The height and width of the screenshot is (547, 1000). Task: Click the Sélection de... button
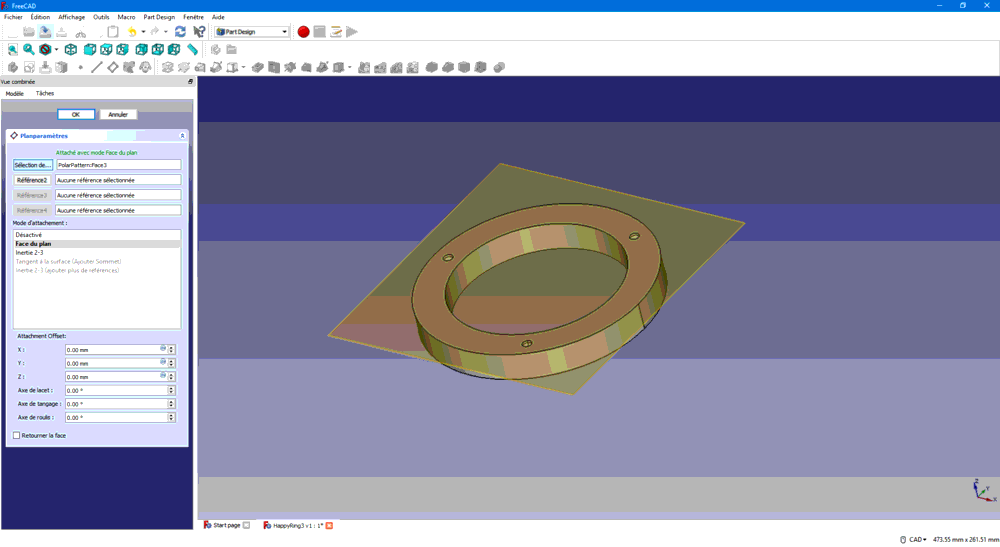(x=33, y=165)
